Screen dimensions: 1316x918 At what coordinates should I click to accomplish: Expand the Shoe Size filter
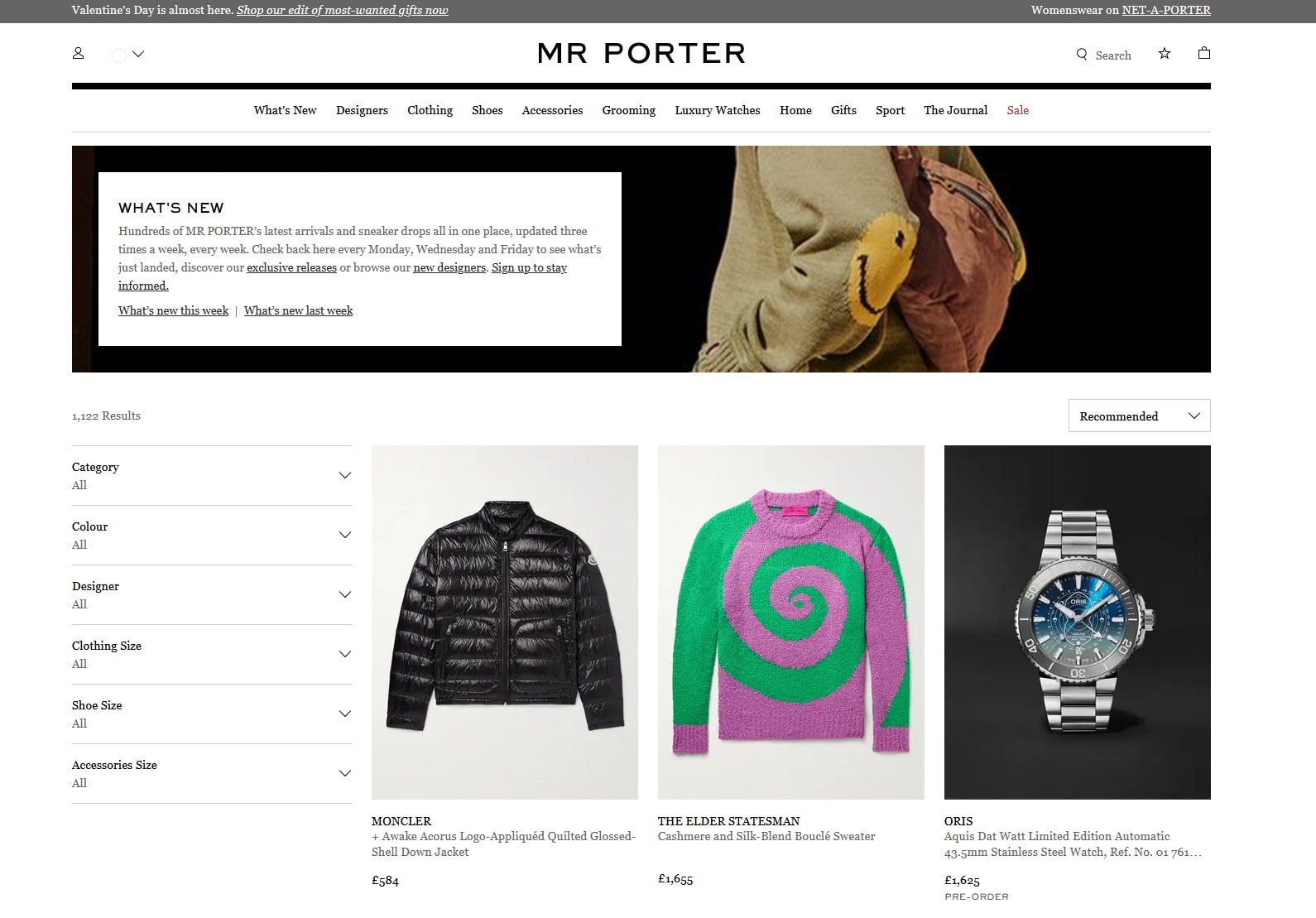click(212, 714)
